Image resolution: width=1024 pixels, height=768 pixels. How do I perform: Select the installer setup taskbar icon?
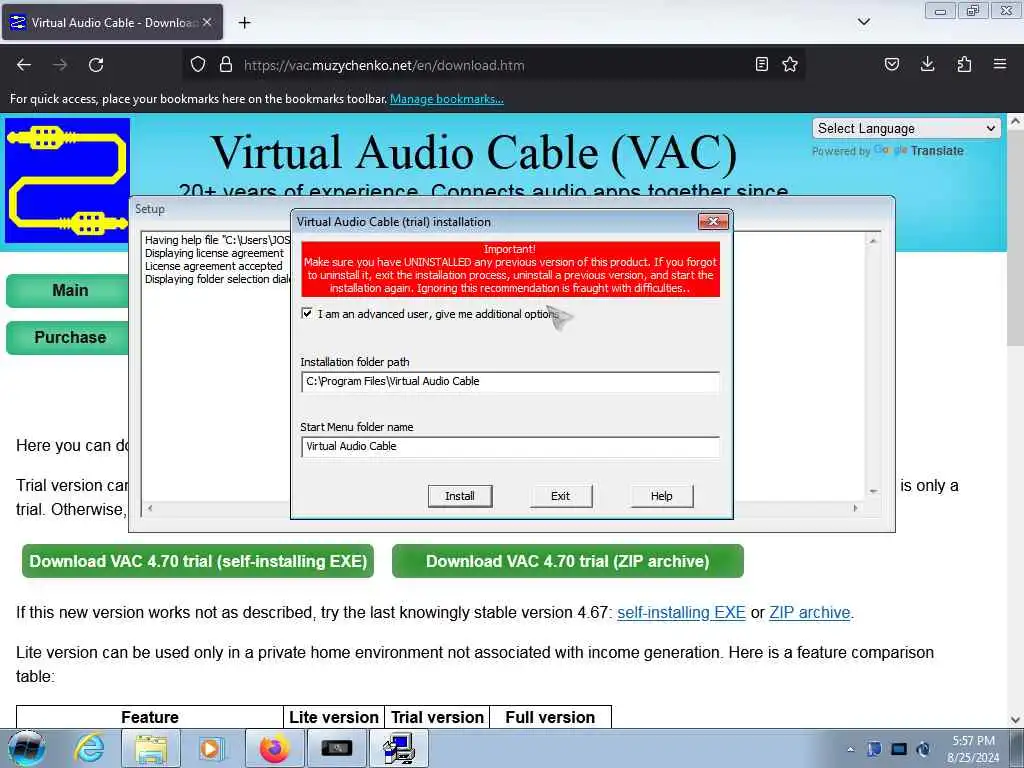pos(399,748)
